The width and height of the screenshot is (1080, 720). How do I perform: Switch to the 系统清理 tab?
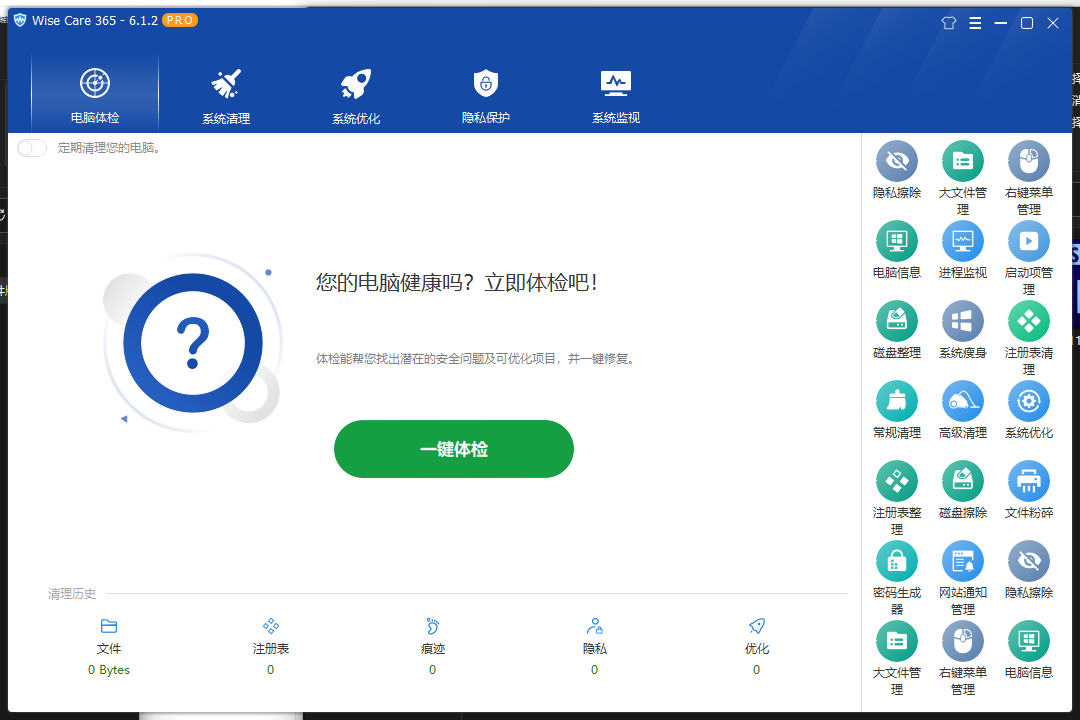coord(225,93)
